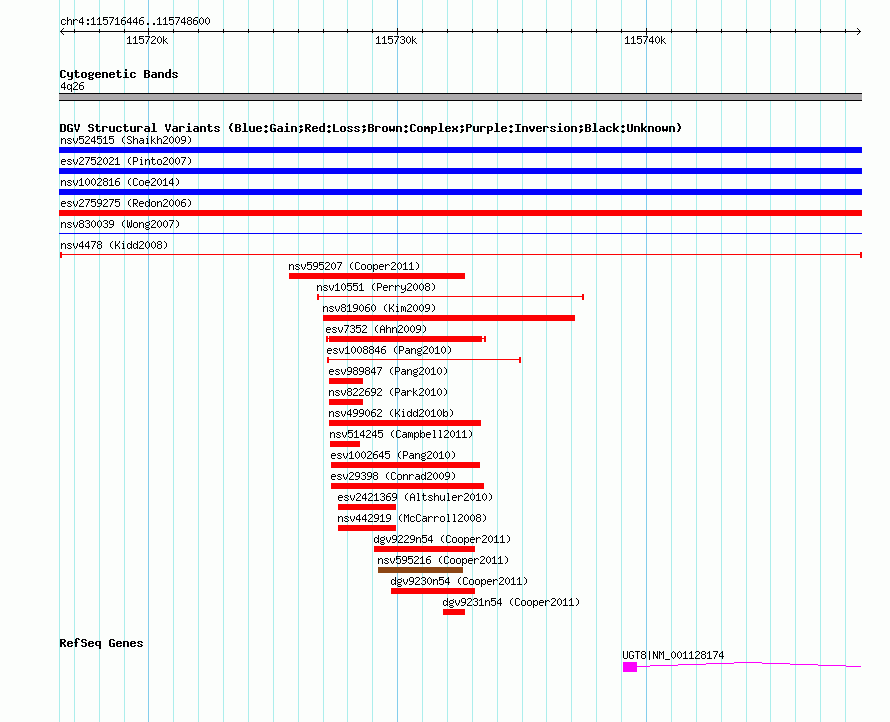The image size is (890, 722).
Task: Select the red bar beneath nsv595207 (Cooper2011)
Action: click(x=377, y=276)
